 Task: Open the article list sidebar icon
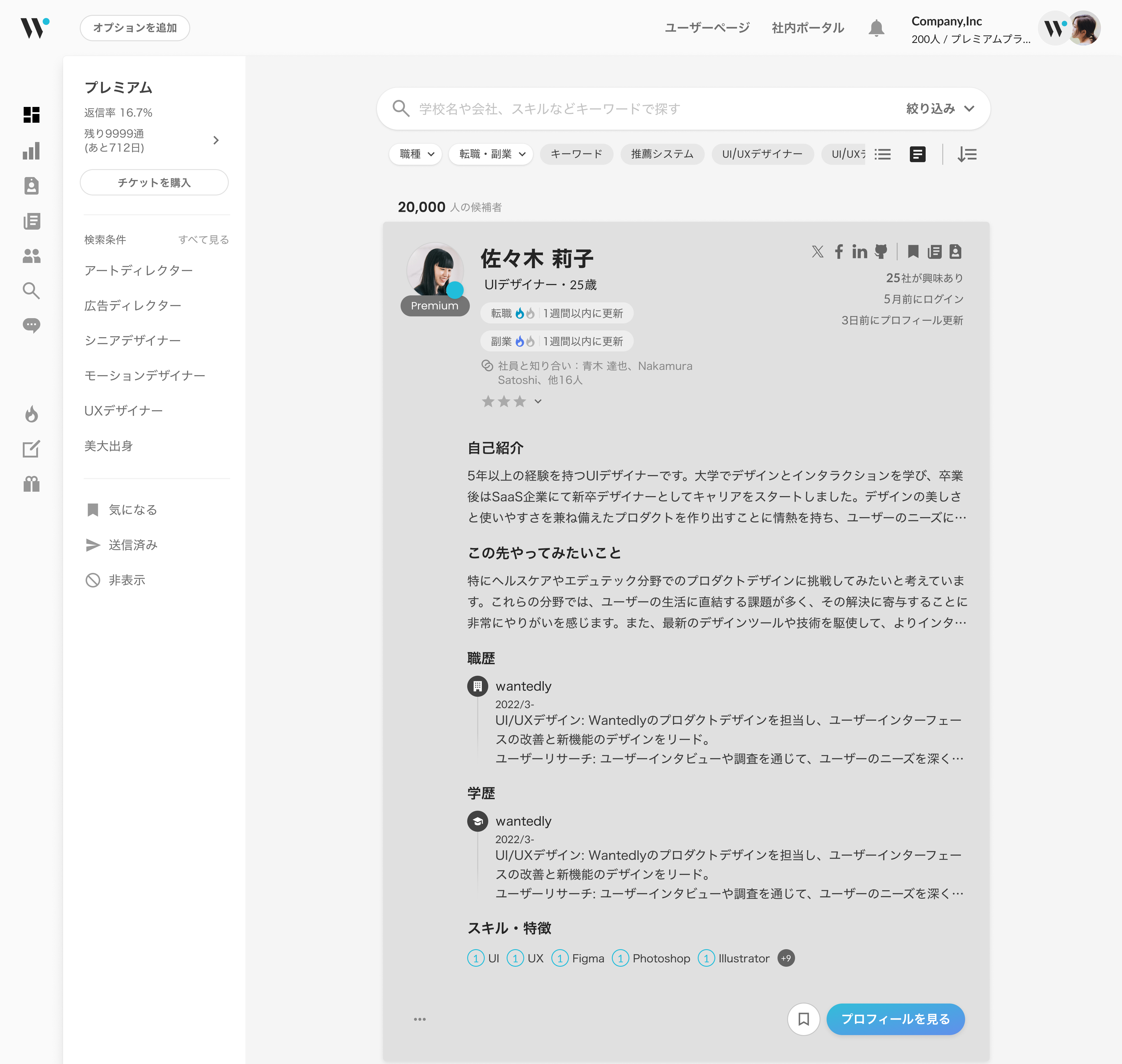tap(32, 221)
